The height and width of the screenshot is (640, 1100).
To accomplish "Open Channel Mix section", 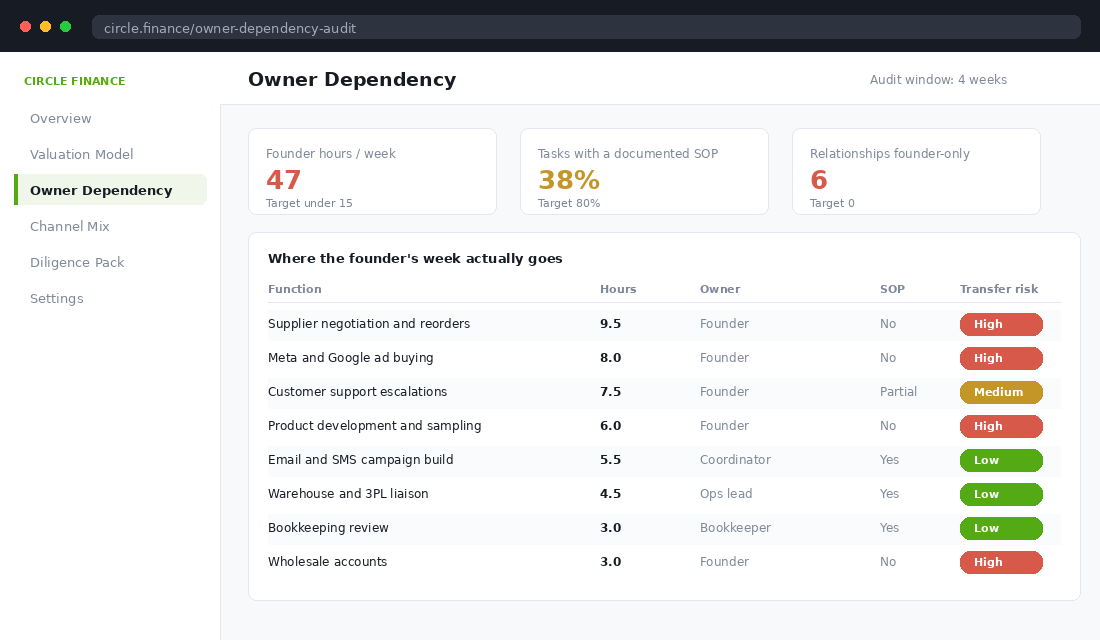I will [69, 227].
